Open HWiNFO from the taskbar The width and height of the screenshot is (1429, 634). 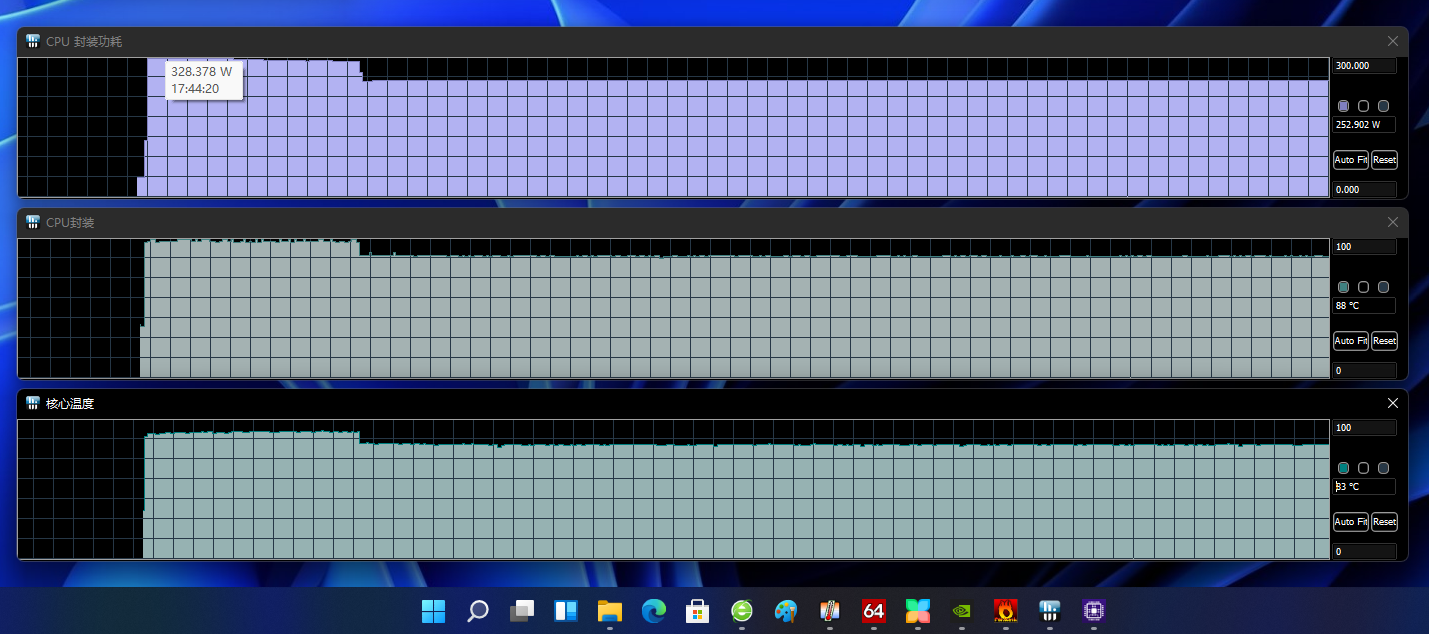pyautogui.click(x=1049, y=610)
